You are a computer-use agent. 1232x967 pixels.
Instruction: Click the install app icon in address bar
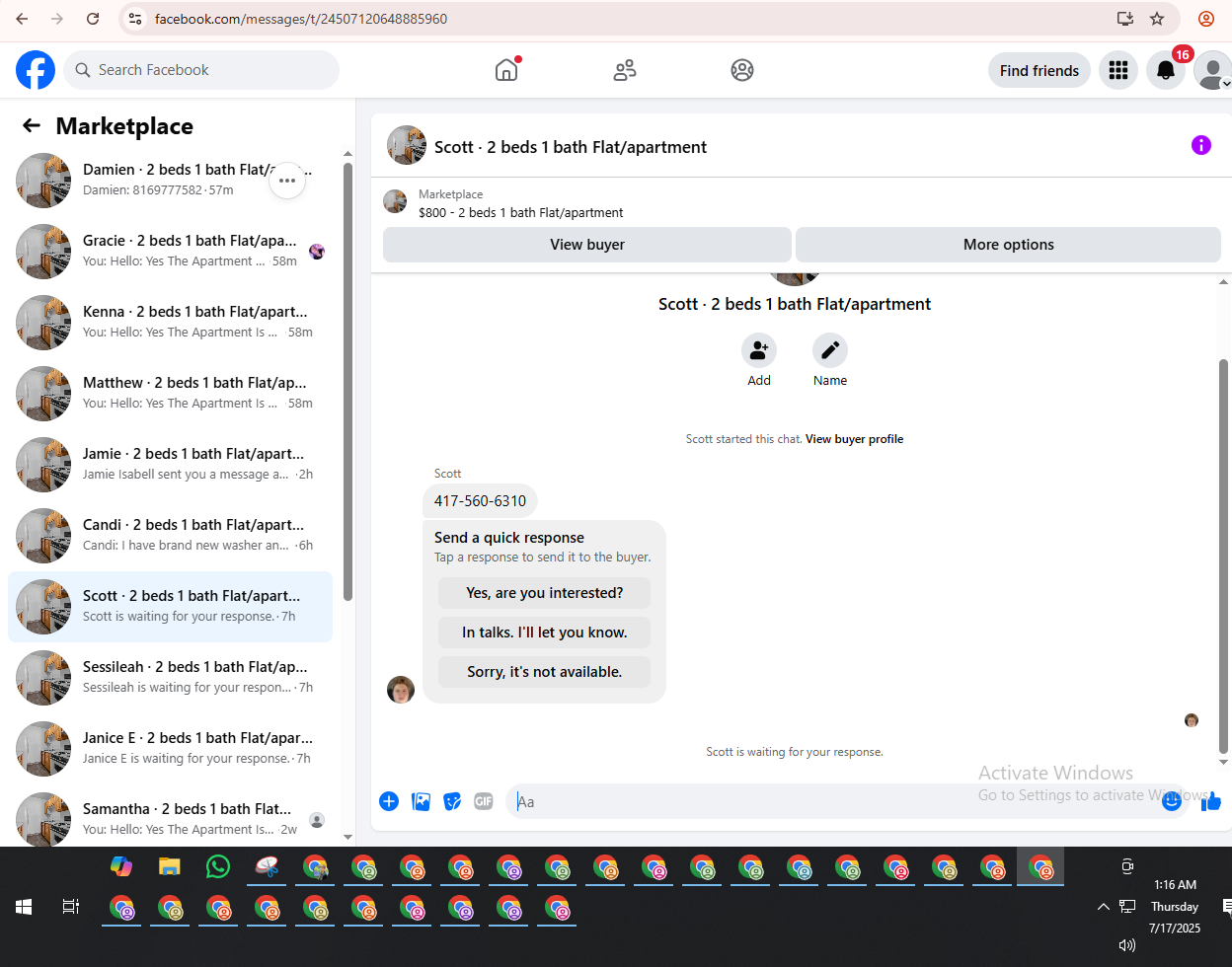1124,19
